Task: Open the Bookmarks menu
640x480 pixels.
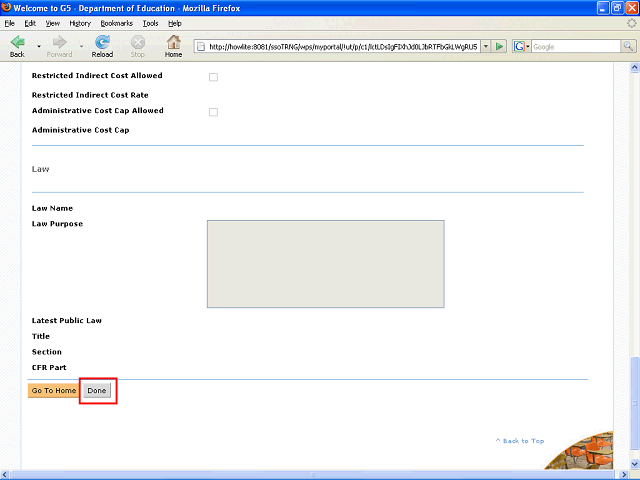Action: pyautogui.click(x=117, y=23)
